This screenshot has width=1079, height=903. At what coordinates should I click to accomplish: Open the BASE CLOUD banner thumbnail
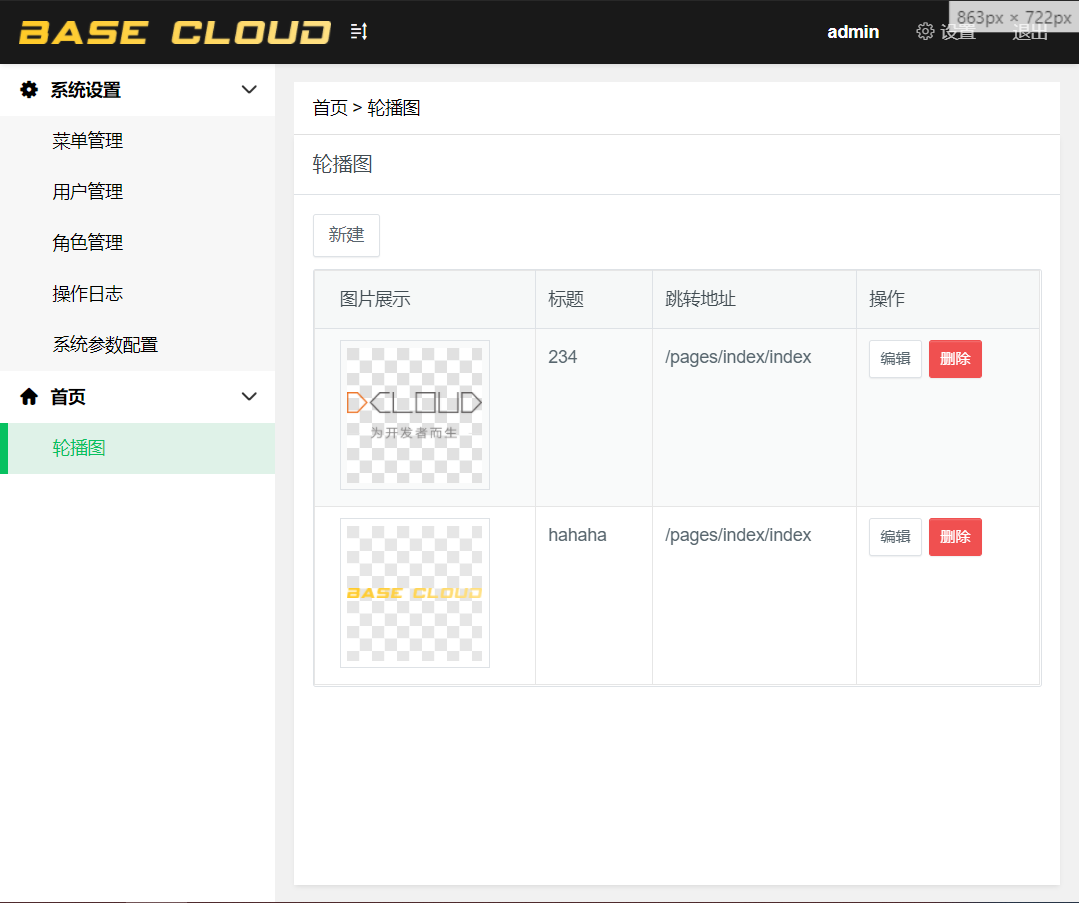click(x=415, y=593)
